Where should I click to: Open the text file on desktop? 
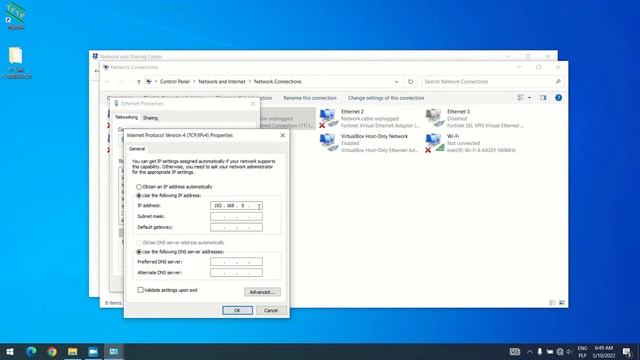pyautogui.click(x=16, y=62)
